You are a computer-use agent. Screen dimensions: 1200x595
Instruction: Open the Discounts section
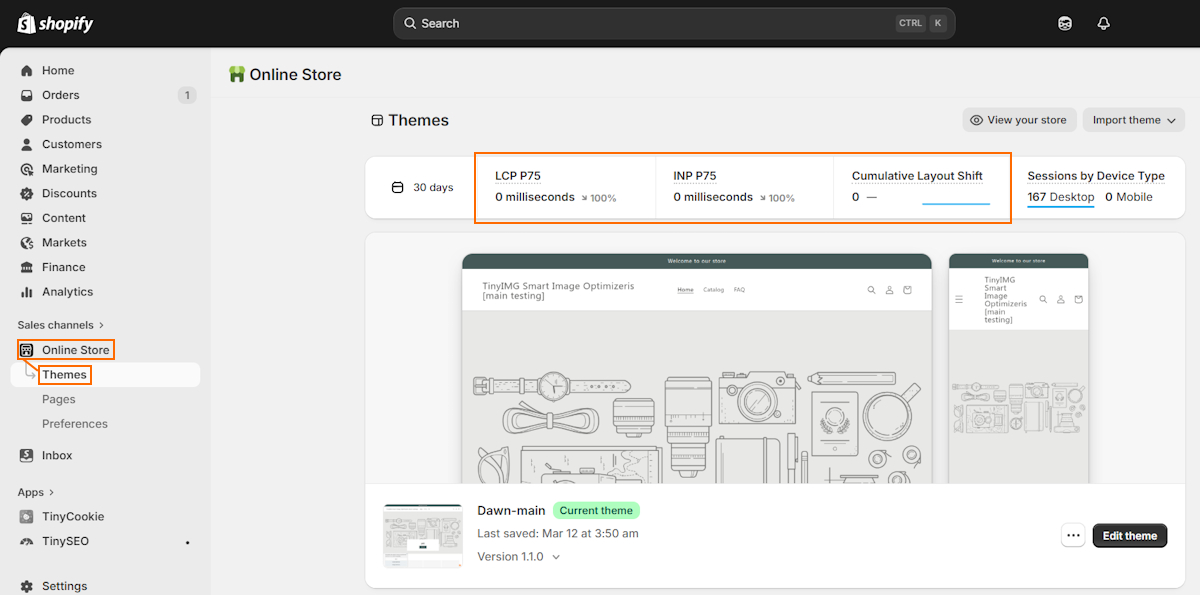click(67, 193)
